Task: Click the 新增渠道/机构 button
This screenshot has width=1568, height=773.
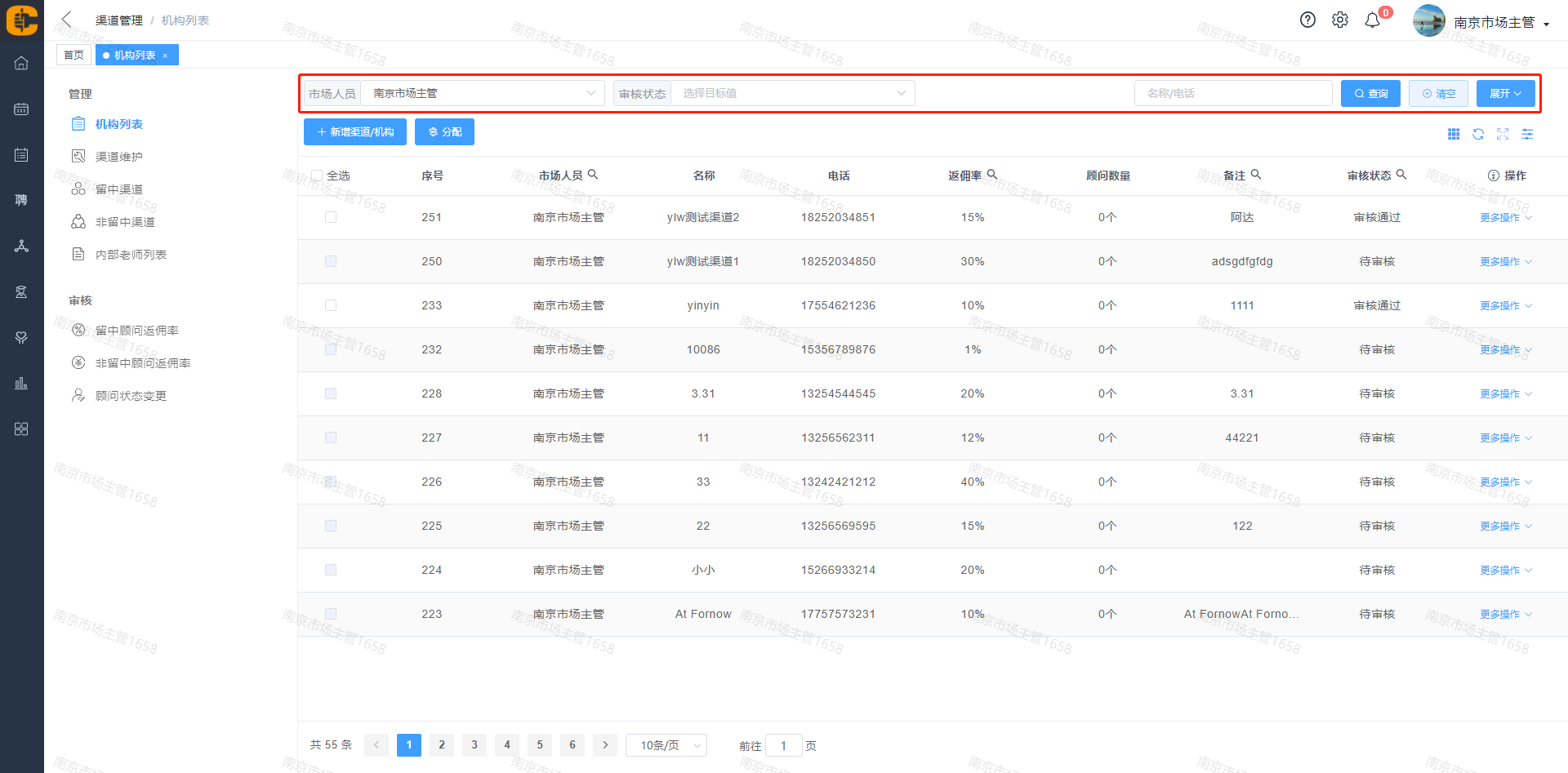Action: point(355,132)
